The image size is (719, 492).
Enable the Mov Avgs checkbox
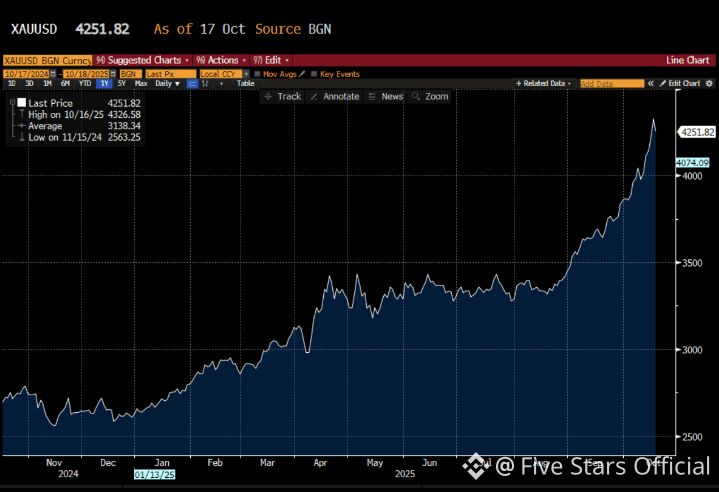257,74
